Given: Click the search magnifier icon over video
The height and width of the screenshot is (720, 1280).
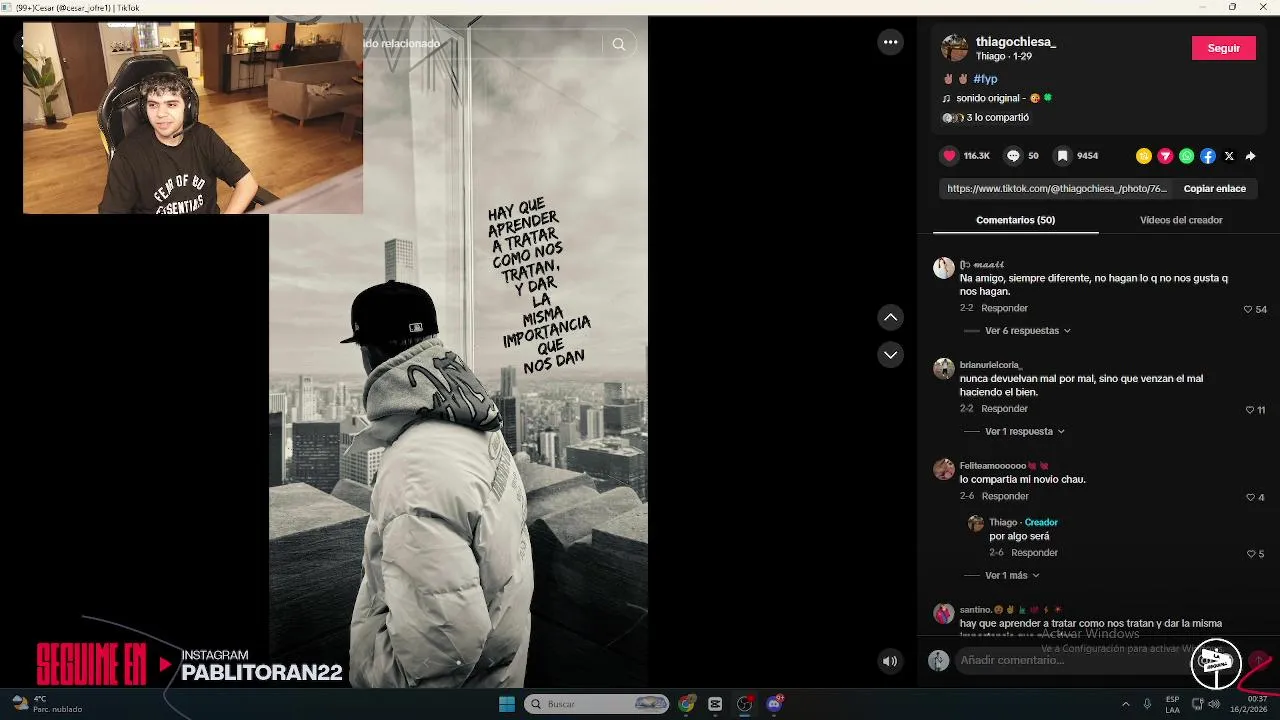Looking at the screenshot, I should [x=619, y=44].
